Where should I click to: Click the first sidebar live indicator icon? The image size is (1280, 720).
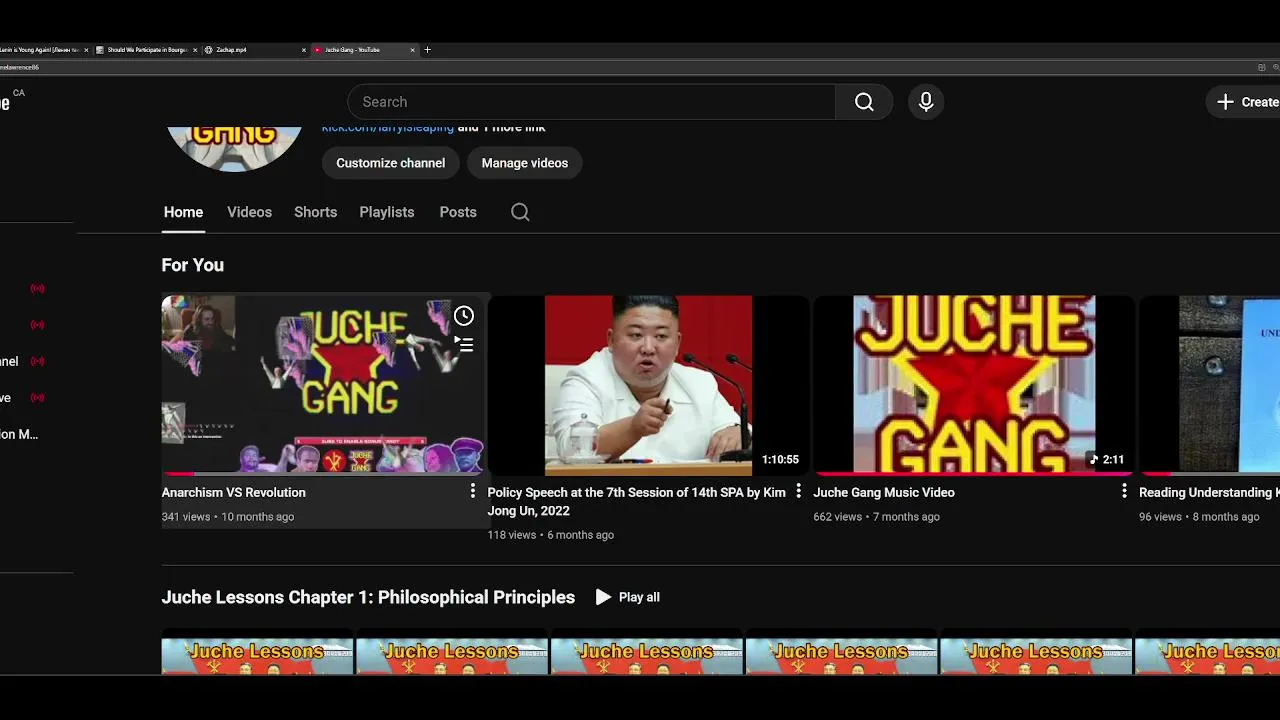pos(37,288)
